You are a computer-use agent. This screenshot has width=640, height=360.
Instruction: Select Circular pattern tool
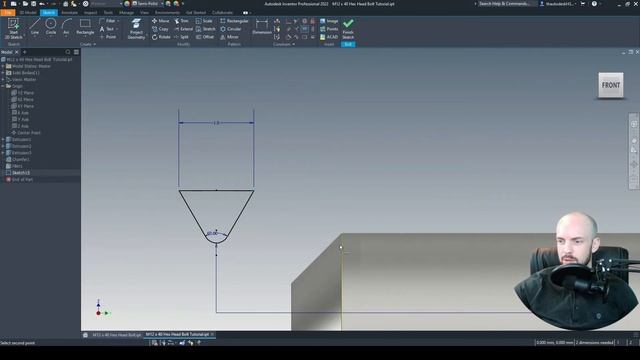(x=231, y=29)
